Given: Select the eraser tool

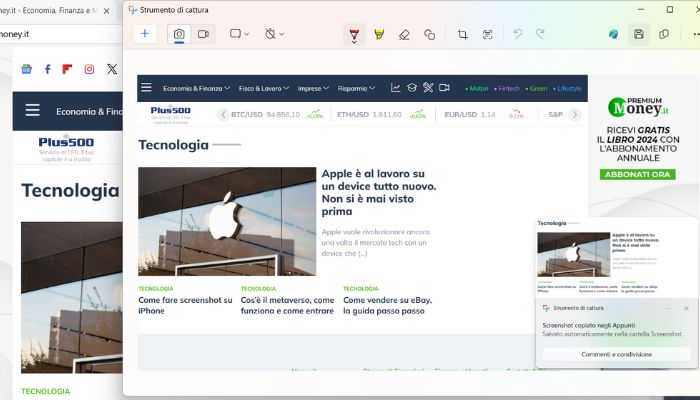Looking at the screenshot, I should [x=404, y=34].
